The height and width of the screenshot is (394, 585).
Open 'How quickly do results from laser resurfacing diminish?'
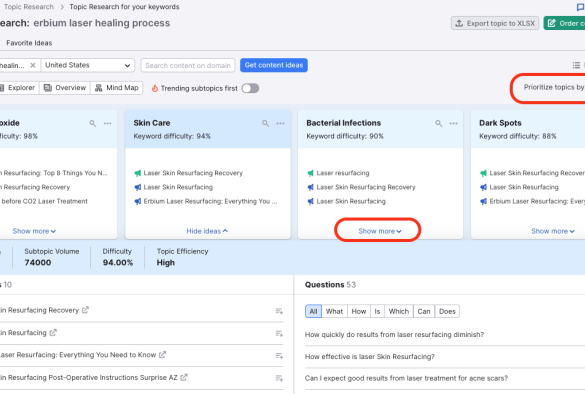pyautogui.click(x=394, y=334)
